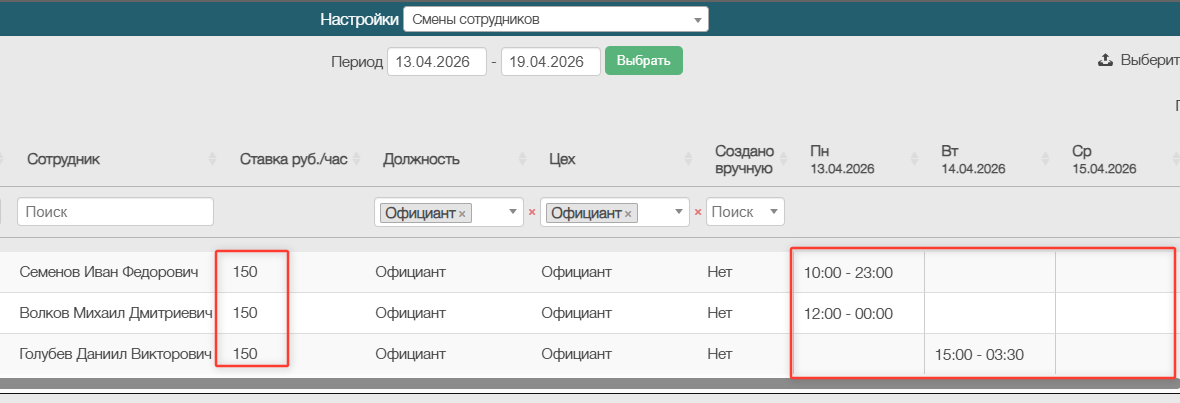Select employee Семенов Иван Федорович
Screen dimensions: 1180x403
click(109, 271)
